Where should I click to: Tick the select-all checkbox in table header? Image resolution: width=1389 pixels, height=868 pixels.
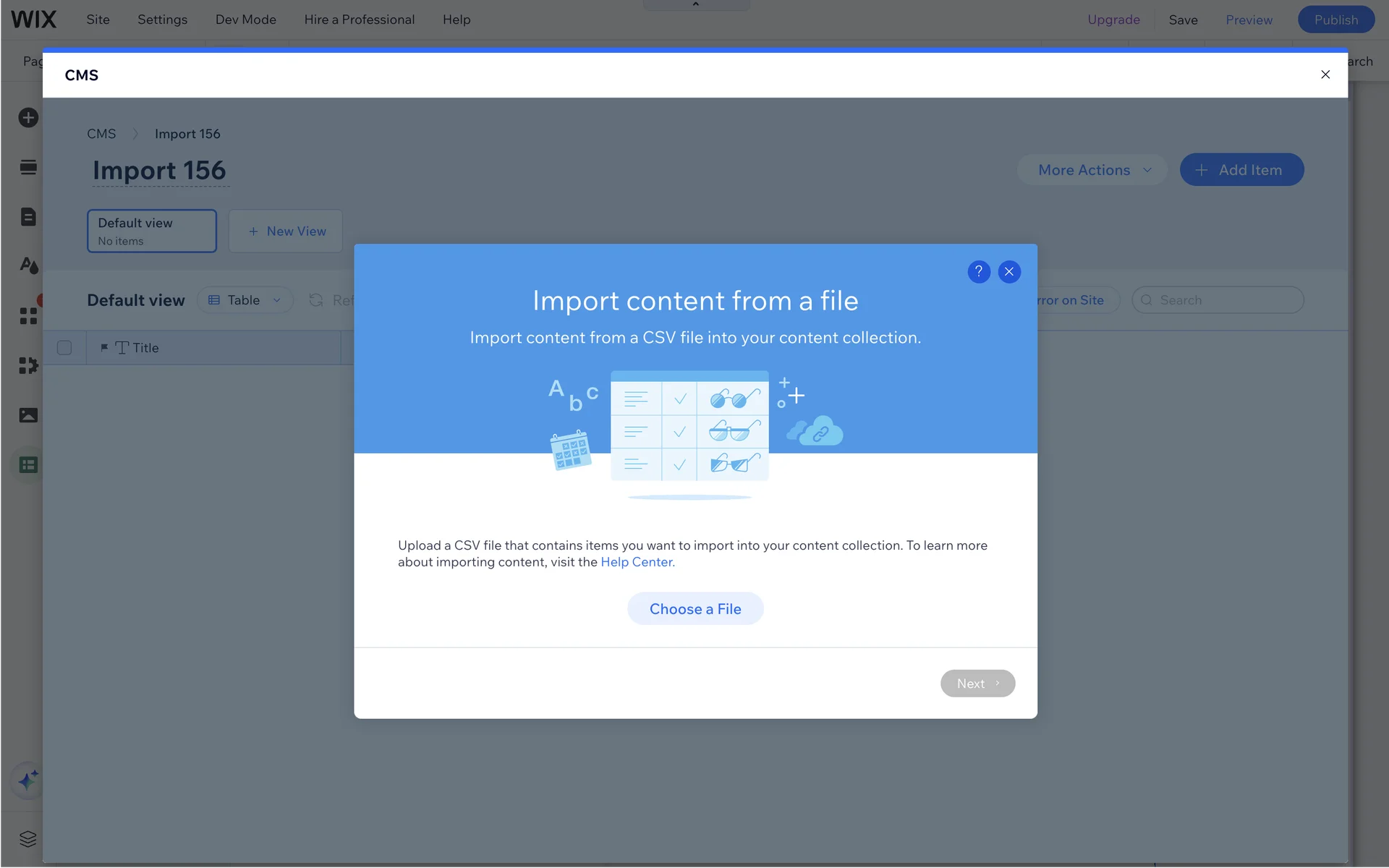(x=64, y=348)
